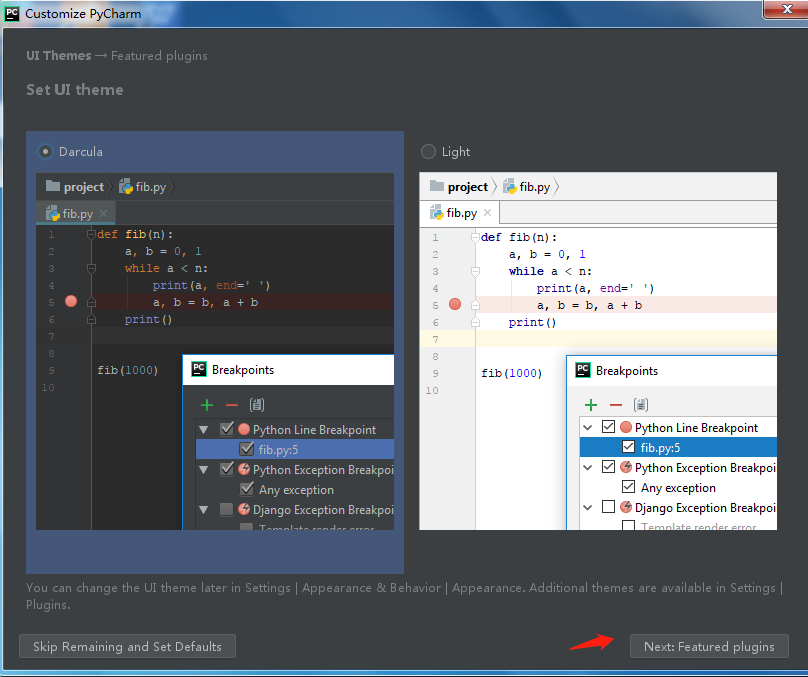Click Skip Remaining and Set Defaults

tap(127, 646)
